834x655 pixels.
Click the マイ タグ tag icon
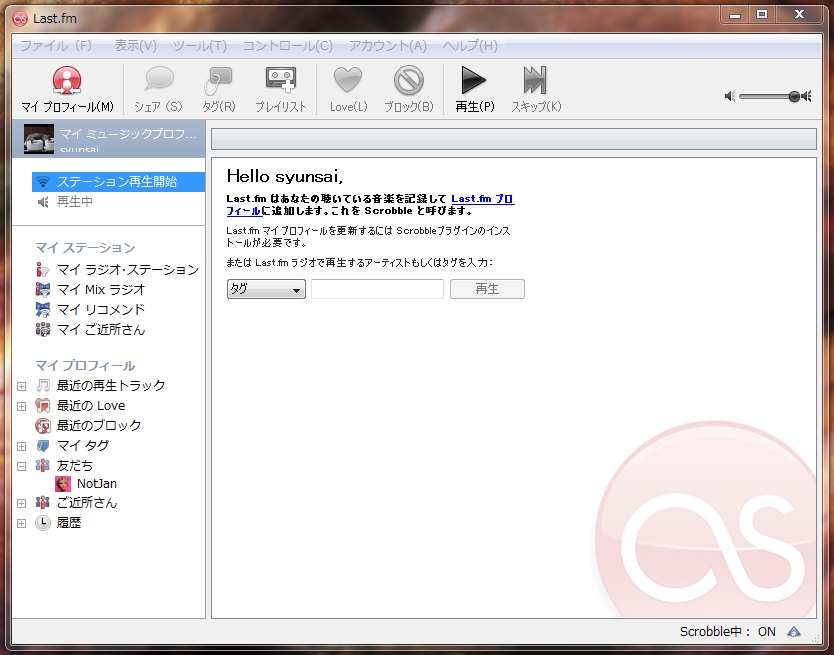(x=43, y=446)
